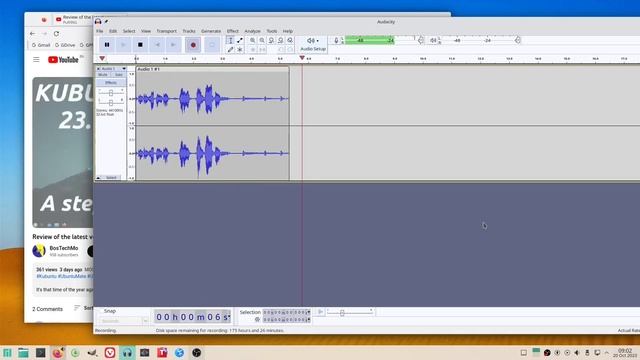640x360 pixels.
Task: Open the File menu
Action: (100, 31)
